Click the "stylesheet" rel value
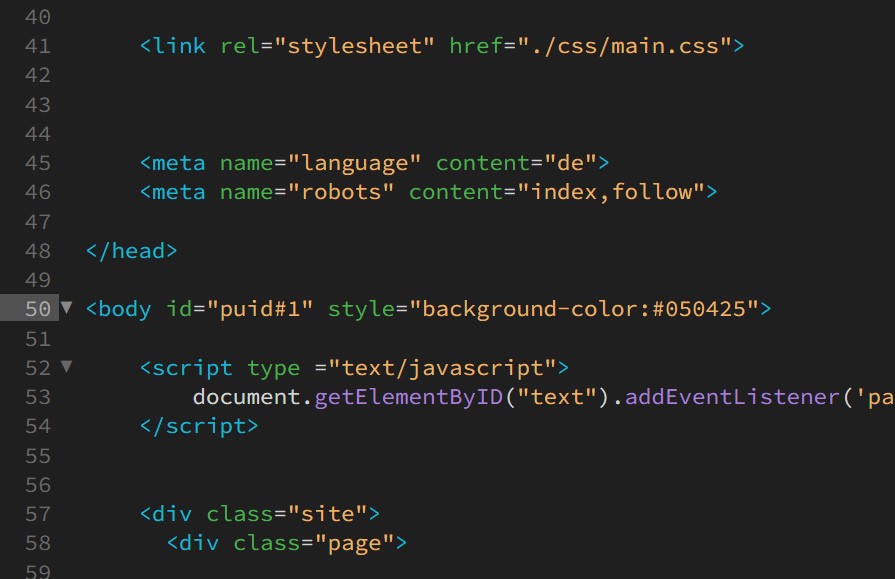 [x=355, y=46]
